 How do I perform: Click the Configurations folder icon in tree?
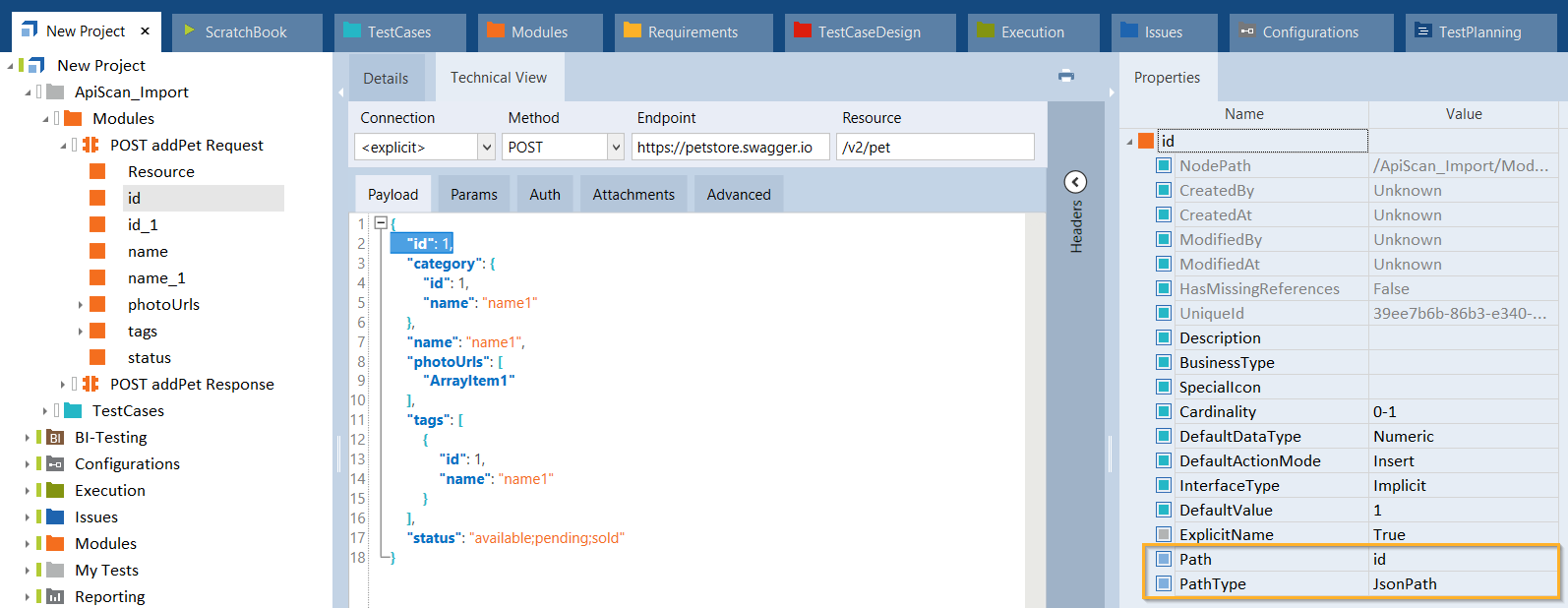pyautogui.click(x=56, y=464)
